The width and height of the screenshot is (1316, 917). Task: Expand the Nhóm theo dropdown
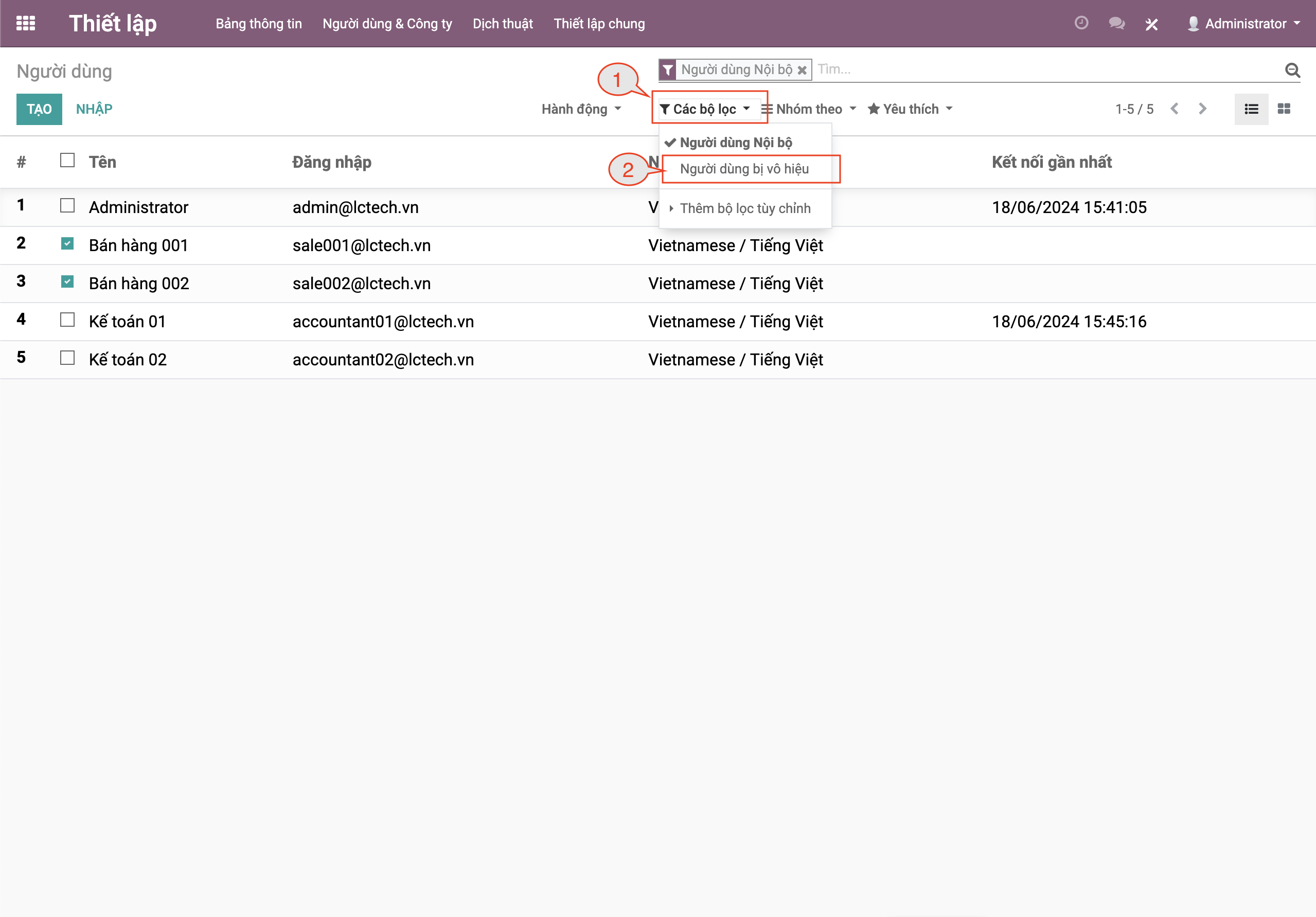click(x=809, y=109)
